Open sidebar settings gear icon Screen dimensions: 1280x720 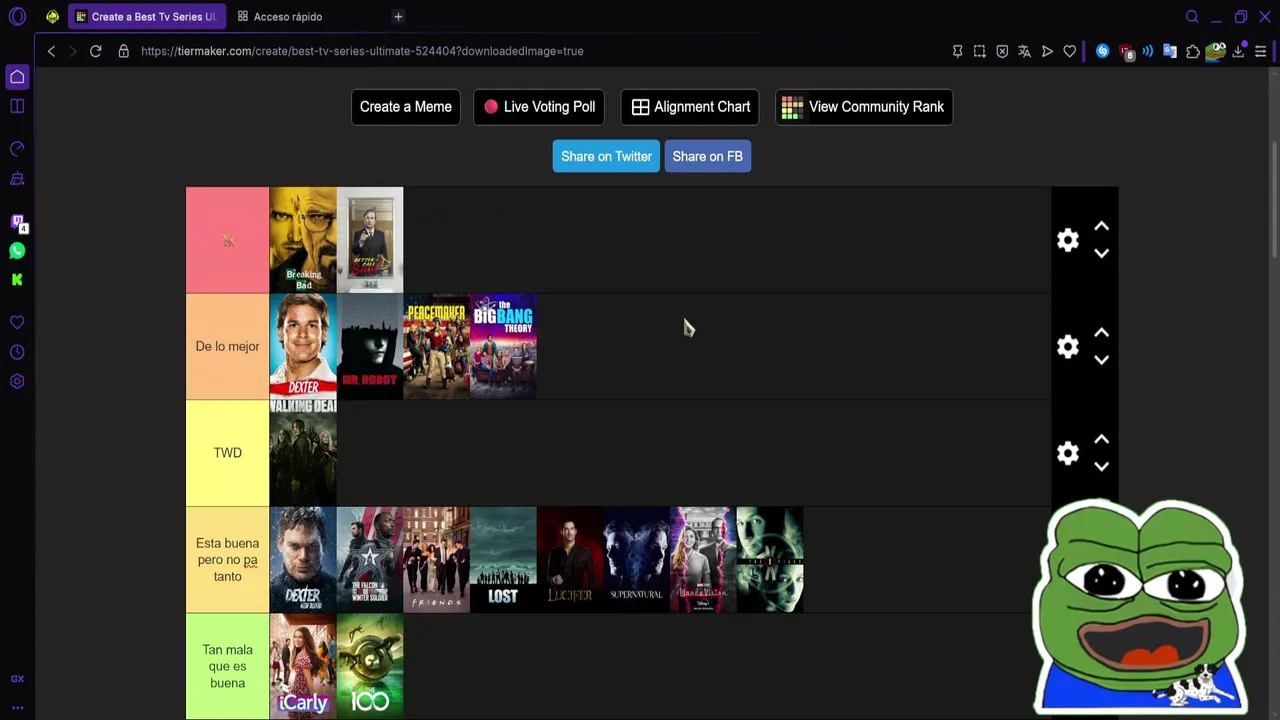[x=17, y=381]
